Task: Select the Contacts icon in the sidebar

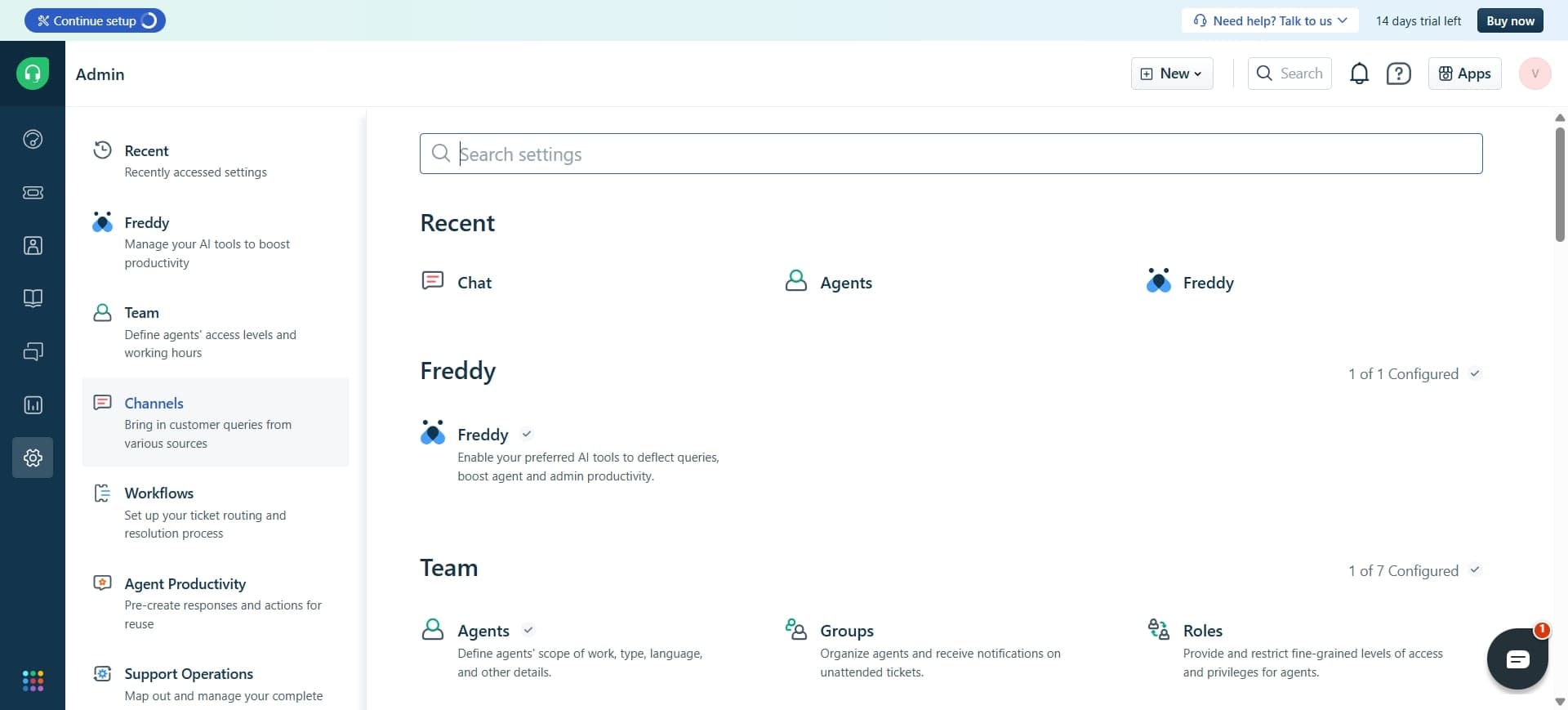Action: coord(32,246)
